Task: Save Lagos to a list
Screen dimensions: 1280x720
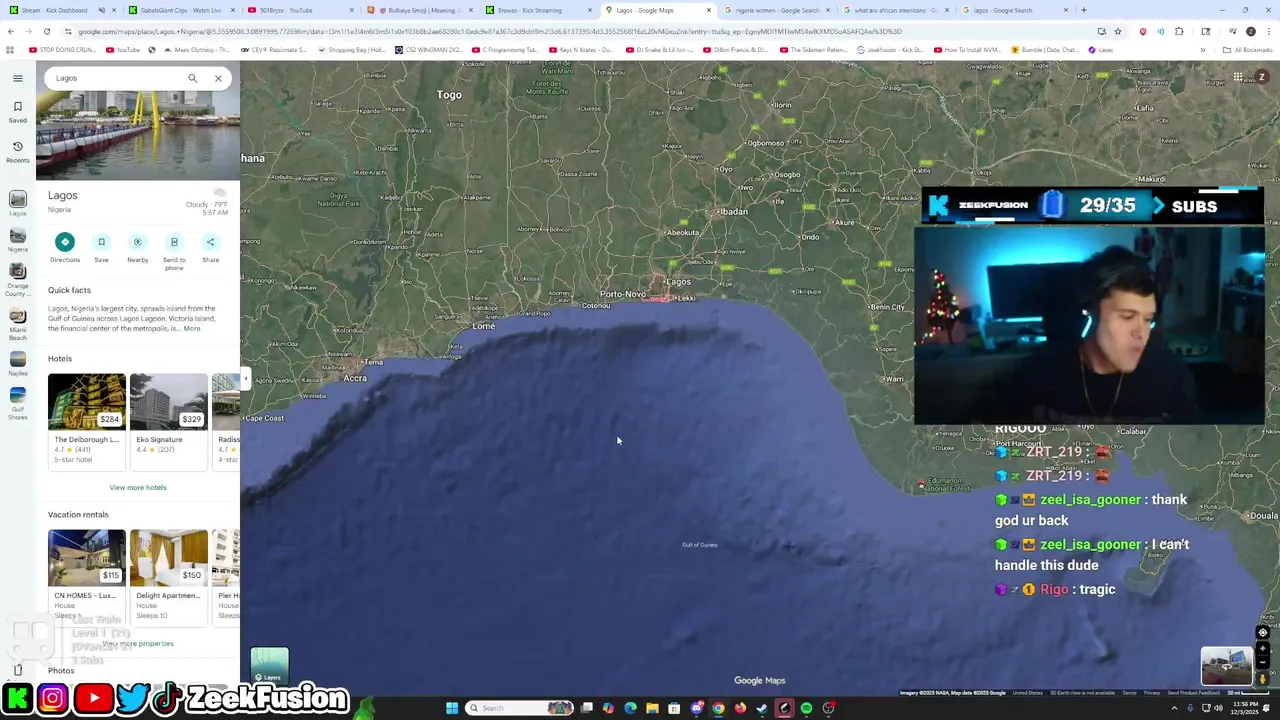Action: tap(101, 247)
